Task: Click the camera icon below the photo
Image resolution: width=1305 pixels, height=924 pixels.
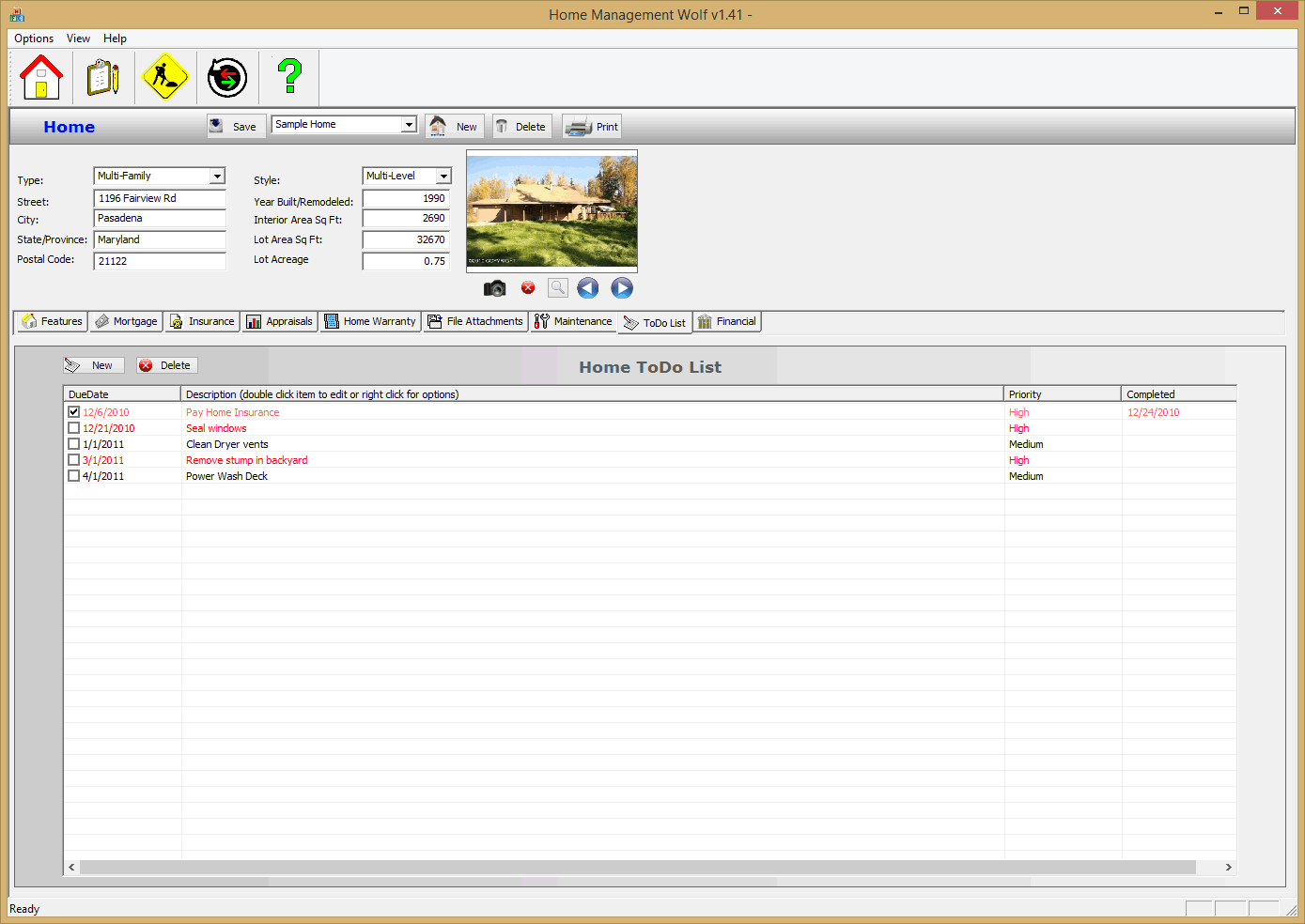Action: coord(494,288)
